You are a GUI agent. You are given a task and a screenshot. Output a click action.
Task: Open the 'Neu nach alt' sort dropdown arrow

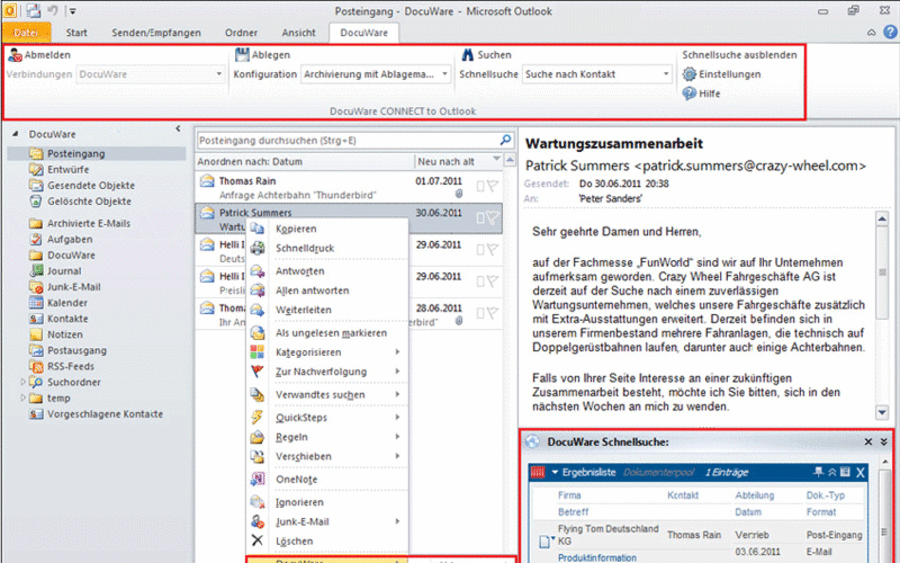[496, 160]
